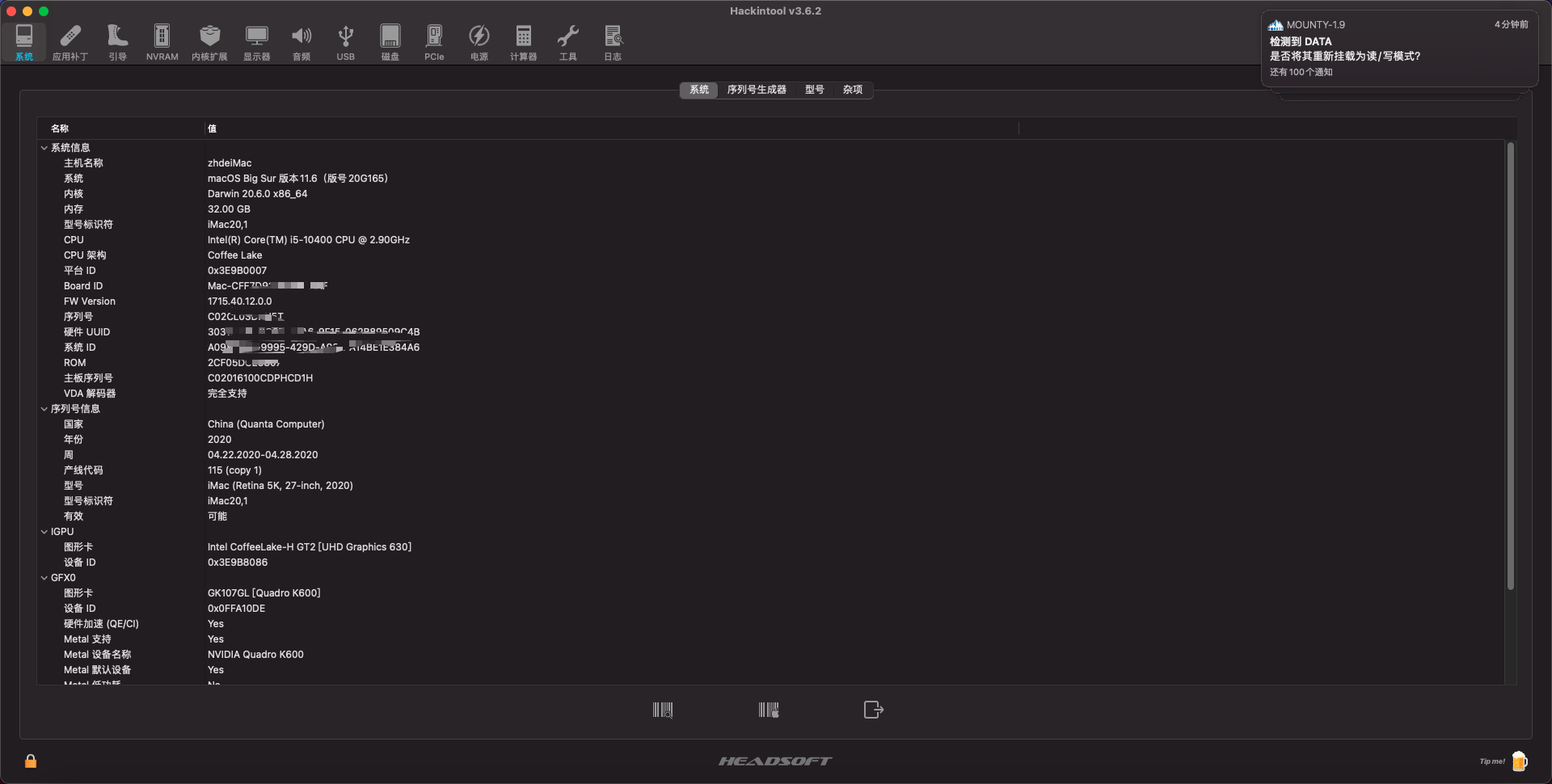This screenshot has width=1552, height=784.
Task: Collapse the GFX0 group
Action: (x=44, y=578)
